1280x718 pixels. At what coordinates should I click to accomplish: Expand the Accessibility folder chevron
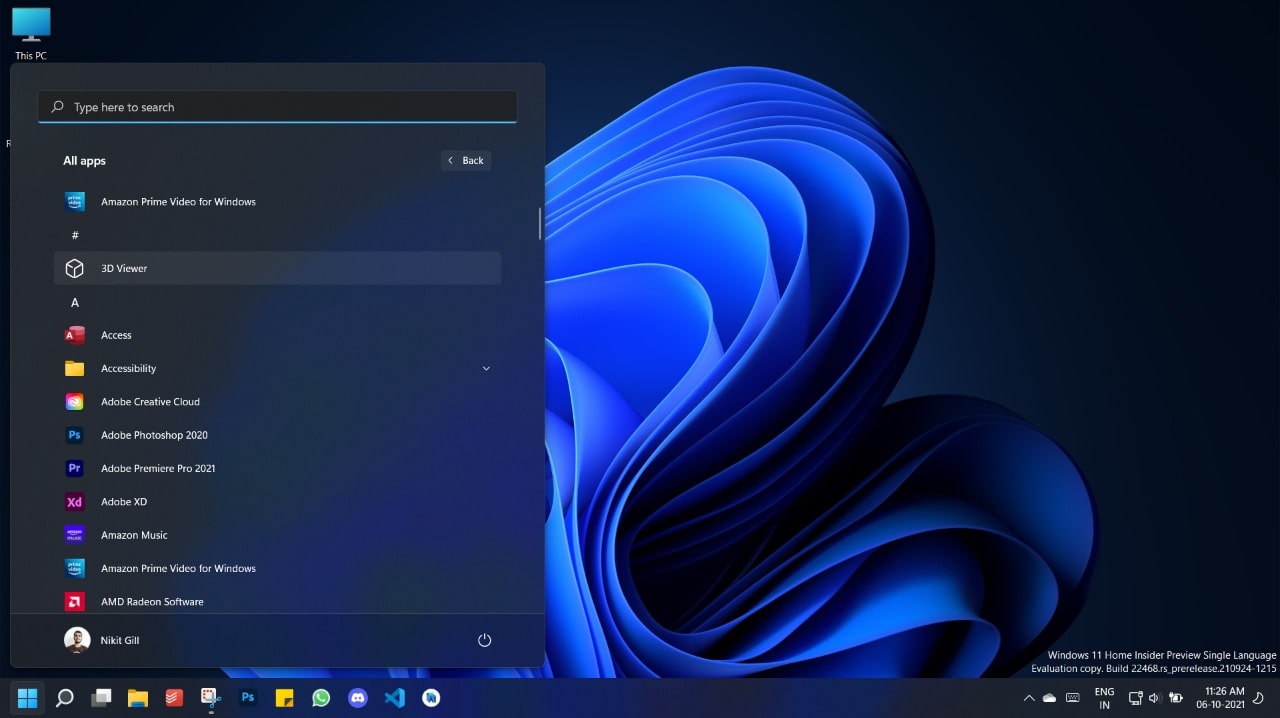click(x=486, y=368)
